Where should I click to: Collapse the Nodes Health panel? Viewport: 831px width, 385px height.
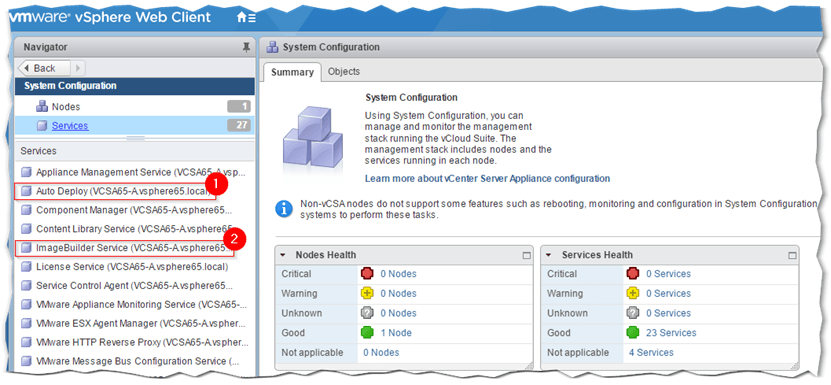pyautogui.click(x=282, y=255)
